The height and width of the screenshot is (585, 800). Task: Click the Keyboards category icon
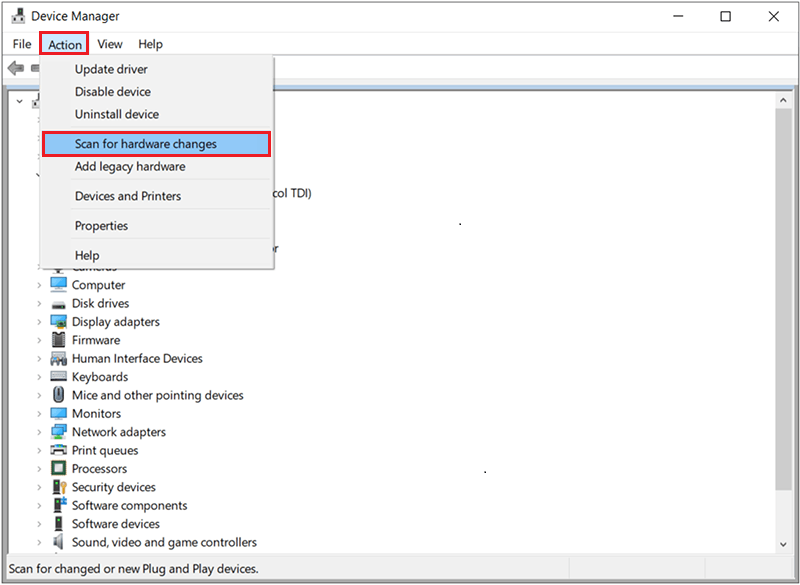coord(57,376)
